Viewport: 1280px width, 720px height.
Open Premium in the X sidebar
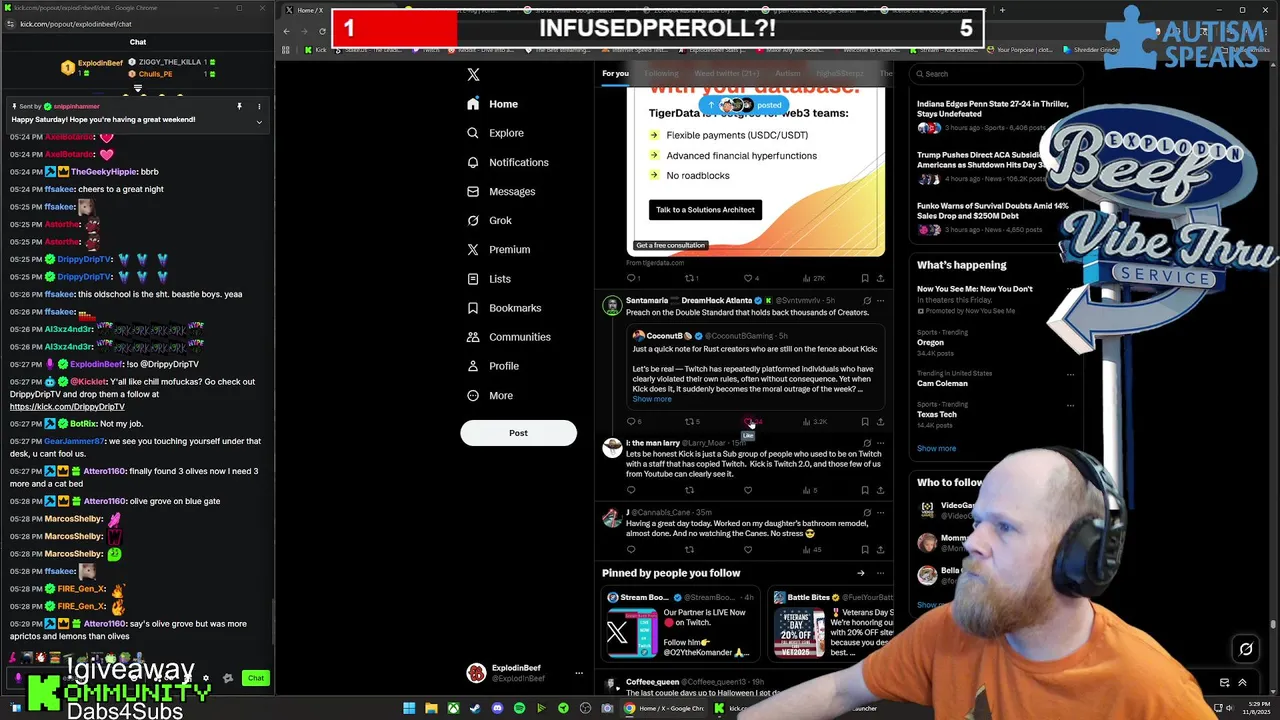coord(498,249)
